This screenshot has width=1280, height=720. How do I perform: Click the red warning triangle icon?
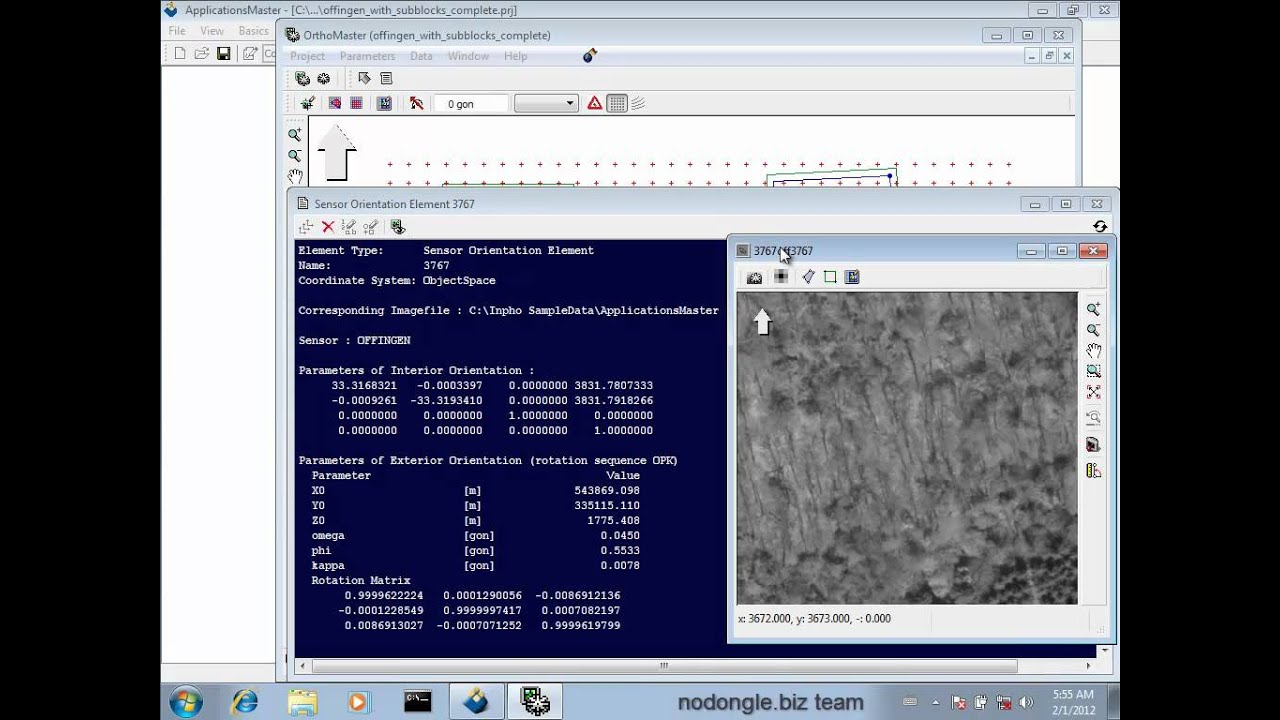(594, 103)
